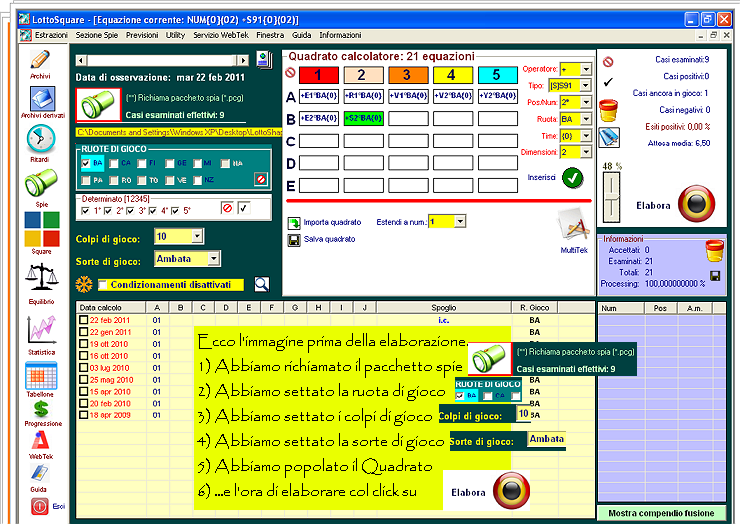Open the Sezione Spie menu
The image size is (740, 524).
click(97, 35)
